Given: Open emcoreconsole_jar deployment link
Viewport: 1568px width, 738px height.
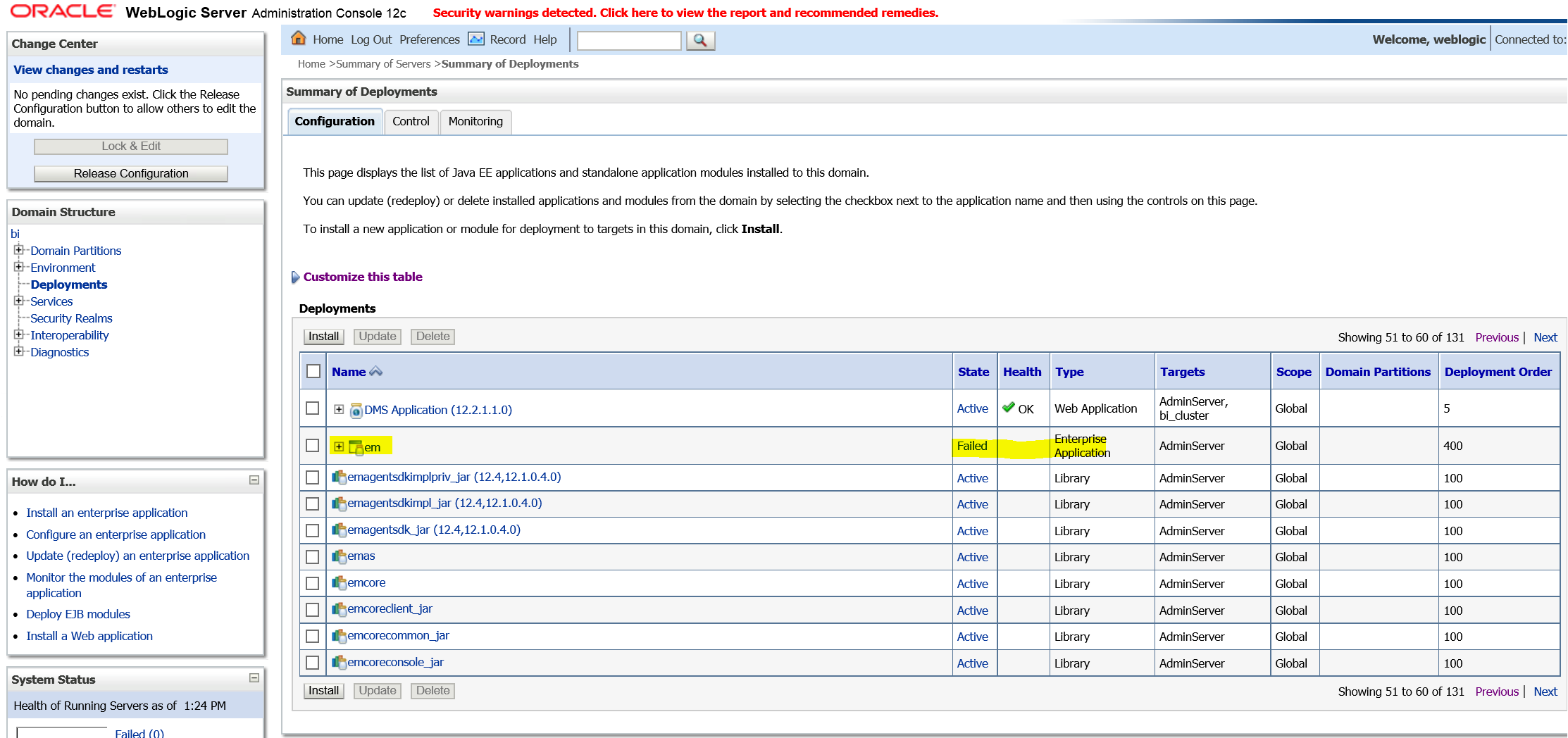Looking at the screenshot, I should (x=395, y=662).
